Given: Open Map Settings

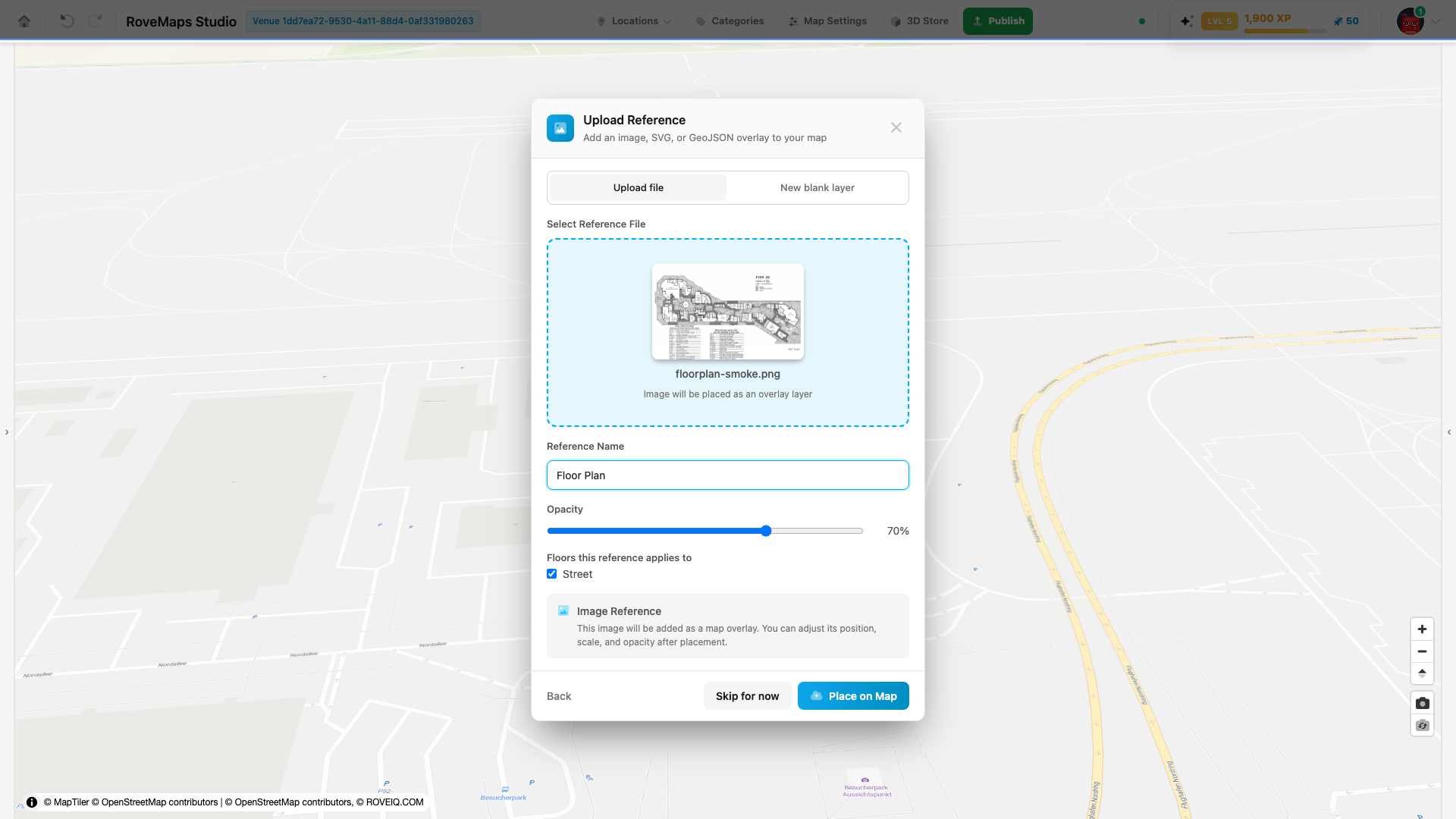Looking at the screenshot, I should click(x=827, y=21).
